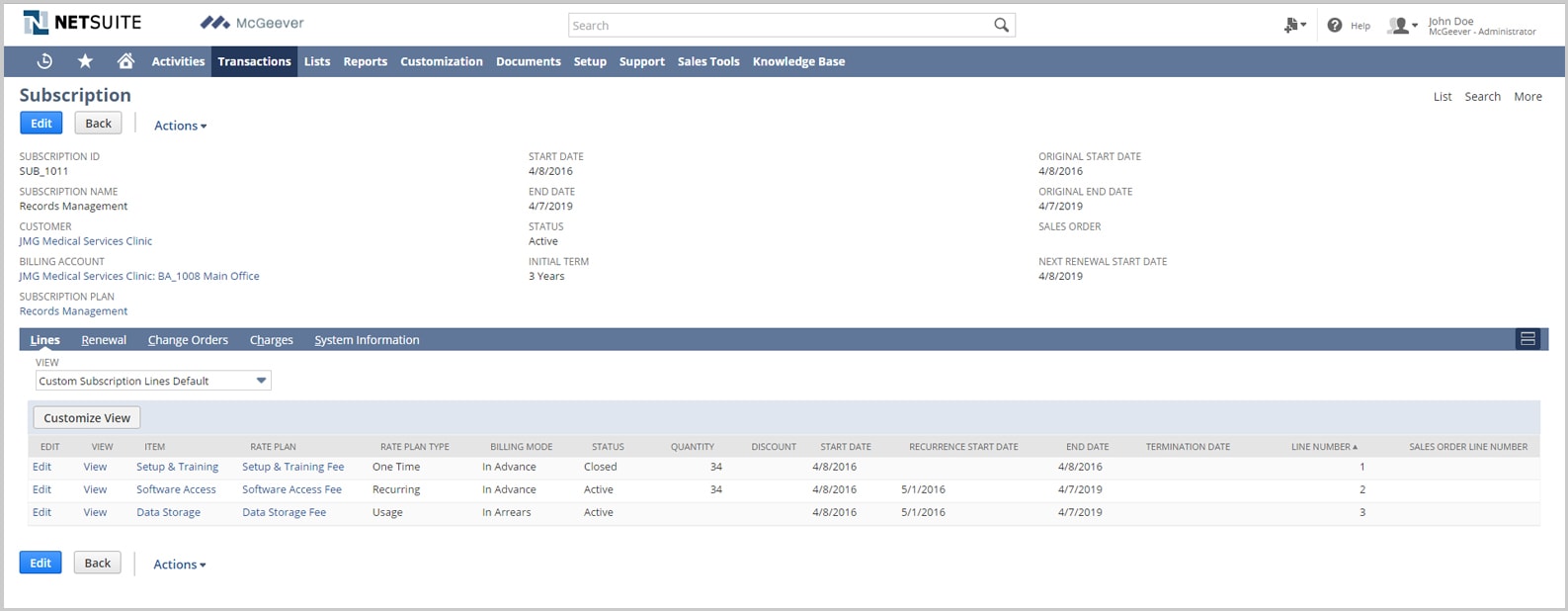
Task: Click the Billing Mode column header
Action: [521, 447]
